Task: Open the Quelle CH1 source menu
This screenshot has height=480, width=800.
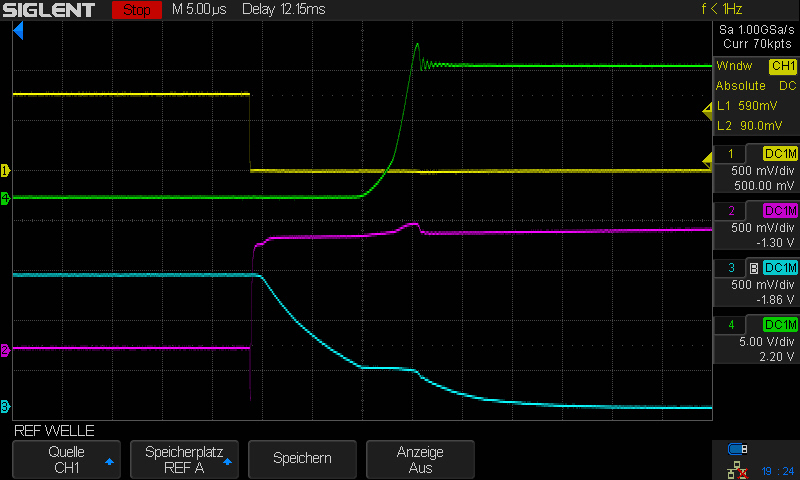Action: [66, 459]
